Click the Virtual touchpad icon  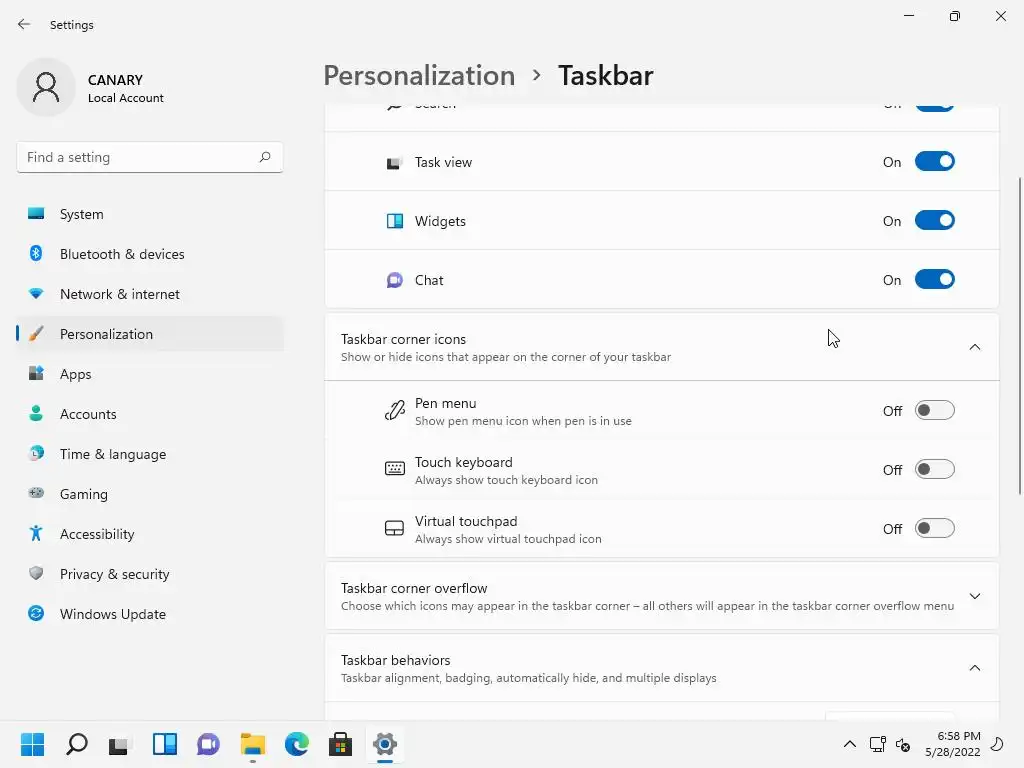(394, 528)
